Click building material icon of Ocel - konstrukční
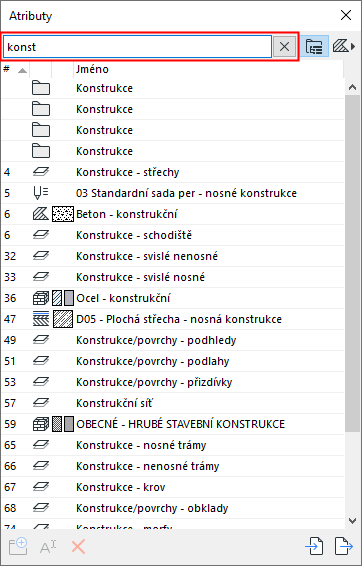The width and height of the screenshot is (362, 566). [x=41, y=298]
